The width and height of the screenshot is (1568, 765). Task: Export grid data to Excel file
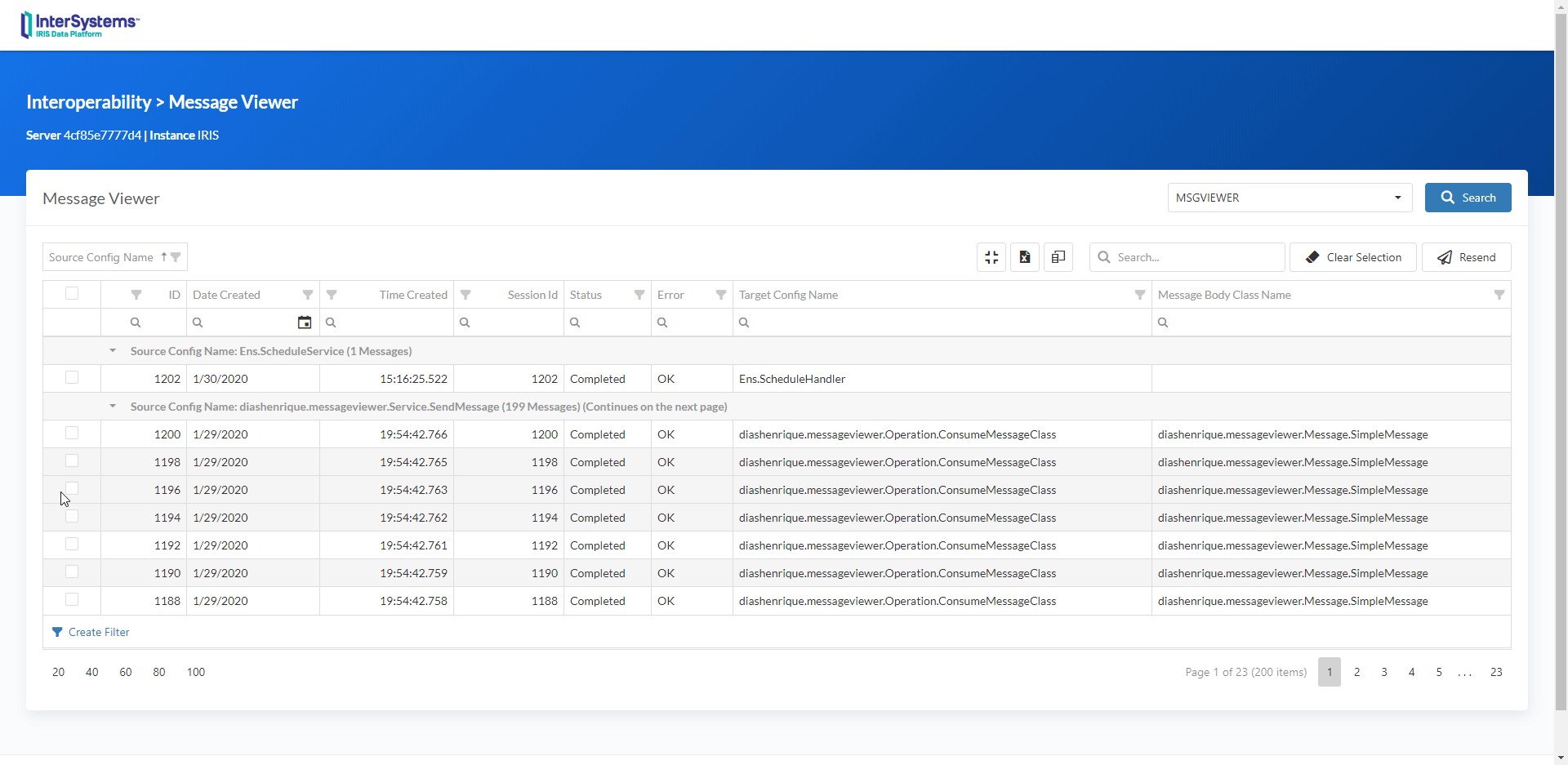coord(1025,257)
